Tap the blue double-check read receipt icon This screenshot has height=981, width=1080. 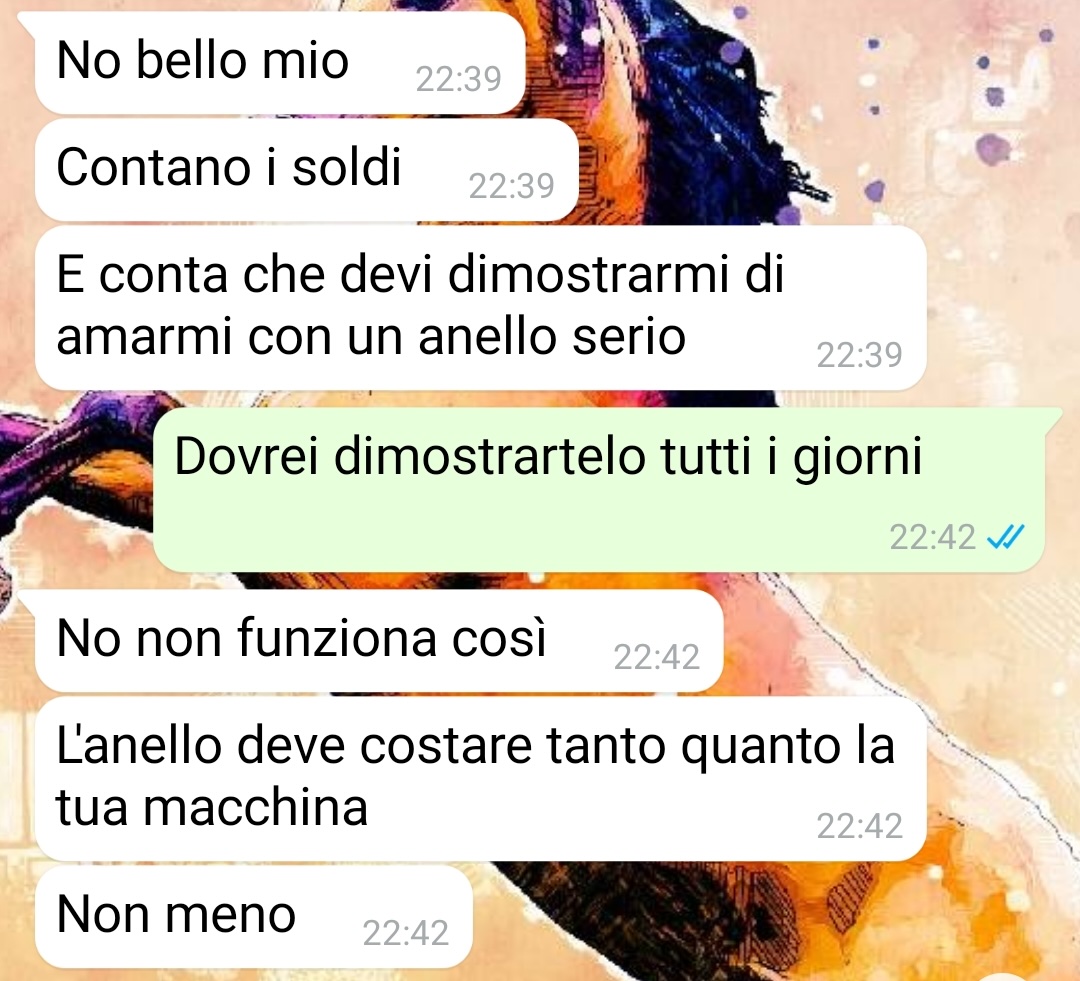[1006, 537]
